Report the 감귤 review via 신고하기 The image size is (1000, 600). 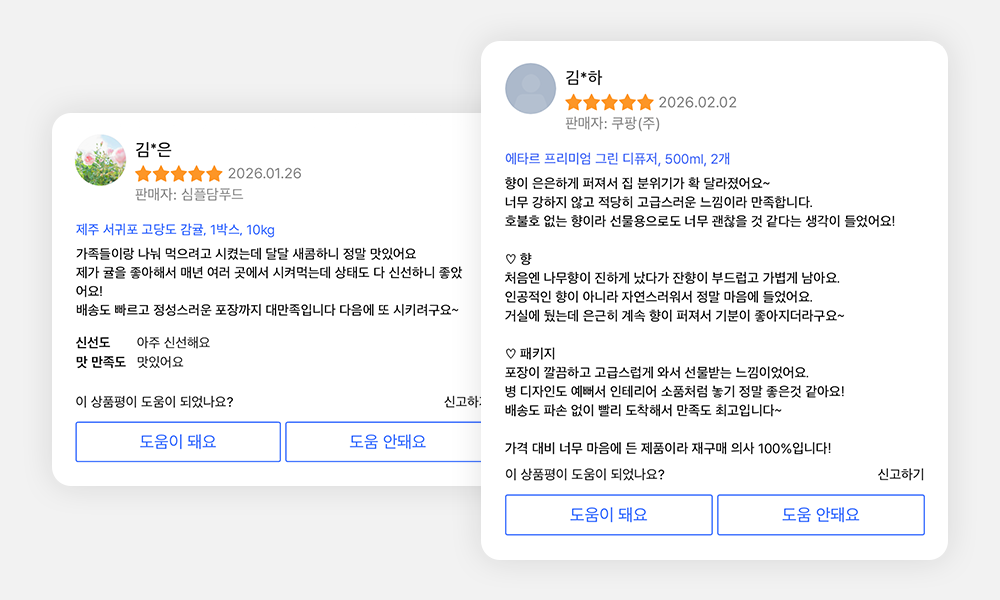pos(462,402)
